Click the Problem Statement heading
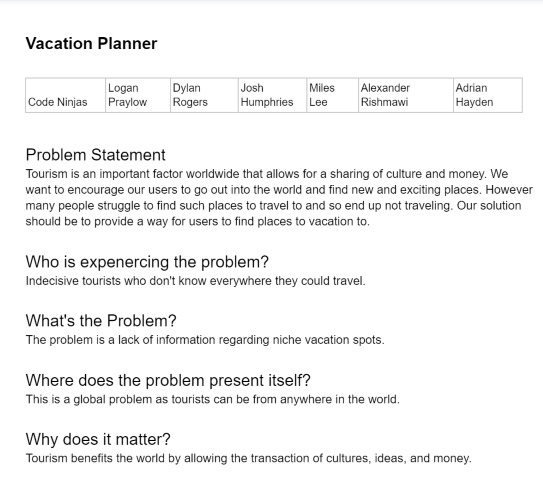543x482 pixels. pyautogui.click(x=96, y=155)
